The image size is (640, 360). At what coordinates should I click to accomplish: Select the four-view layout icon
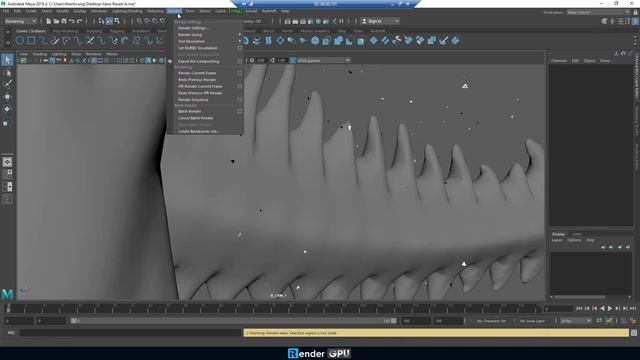coord(7,174)
